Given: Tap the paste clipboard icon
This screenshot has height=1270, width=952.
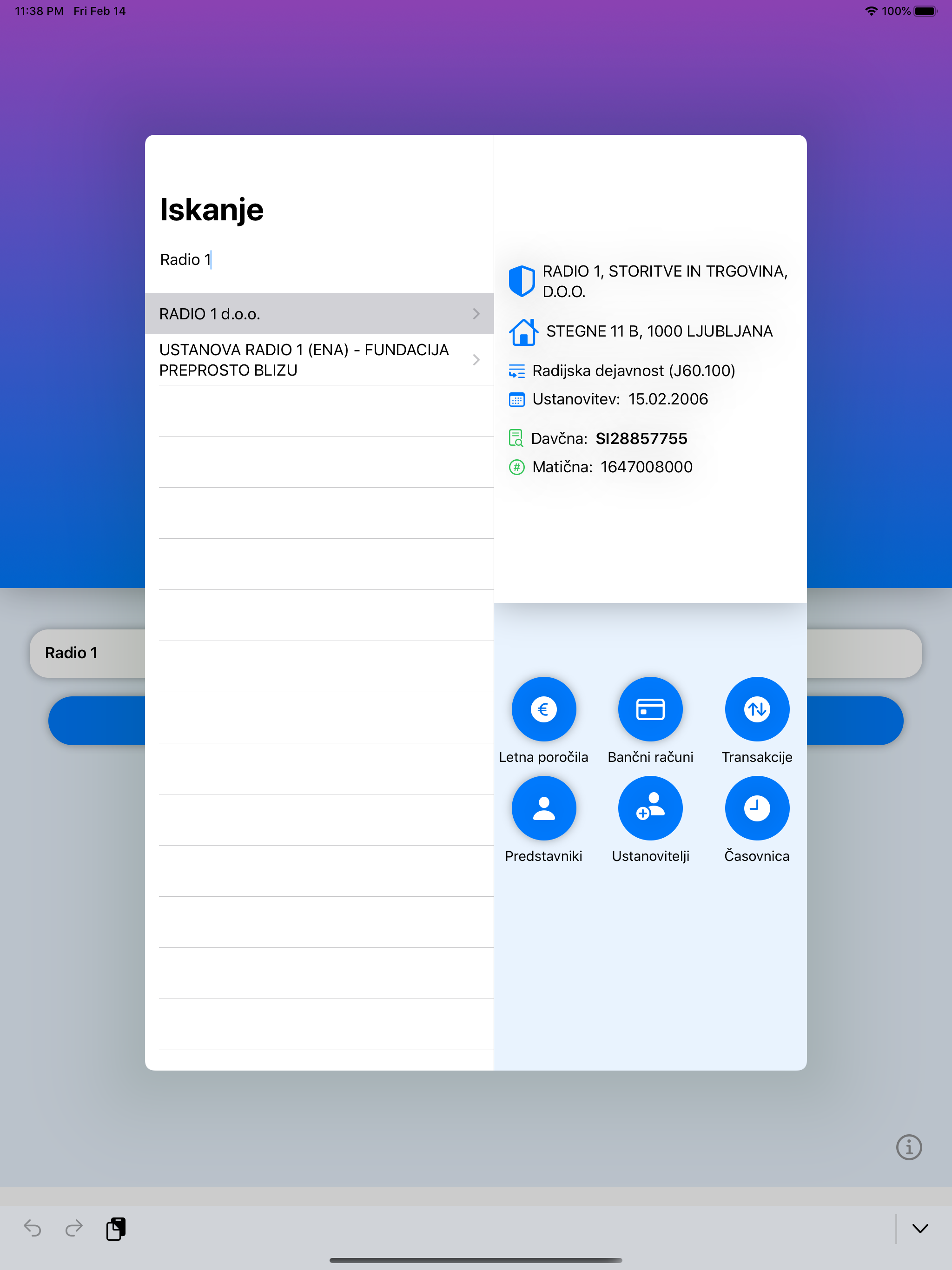Looking at the screenshot, I should tap(116, 1229).
